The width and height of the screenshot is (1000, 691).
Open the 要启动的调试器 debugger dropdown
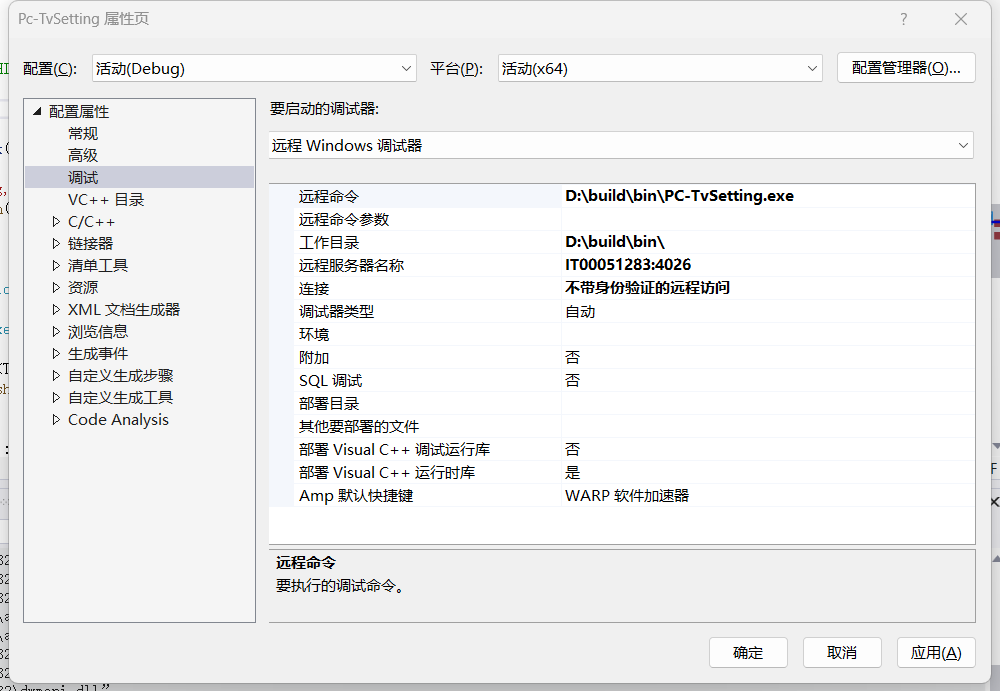pos(620,145)
